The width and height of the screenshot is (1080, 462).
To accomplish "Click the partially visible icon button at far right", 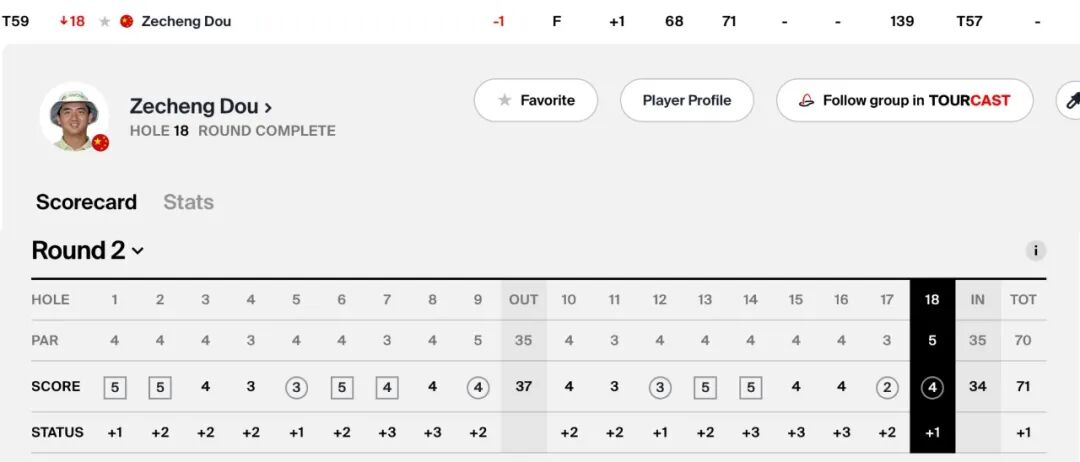I will point(1069,100).
